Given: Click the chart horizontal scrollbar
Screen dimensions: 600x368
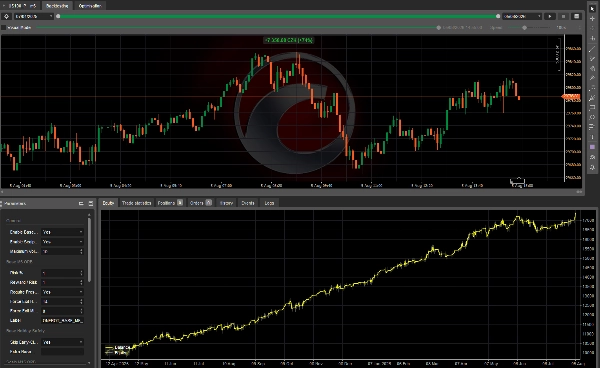Looking at the screenshot, I should click(x=292, y=192).
